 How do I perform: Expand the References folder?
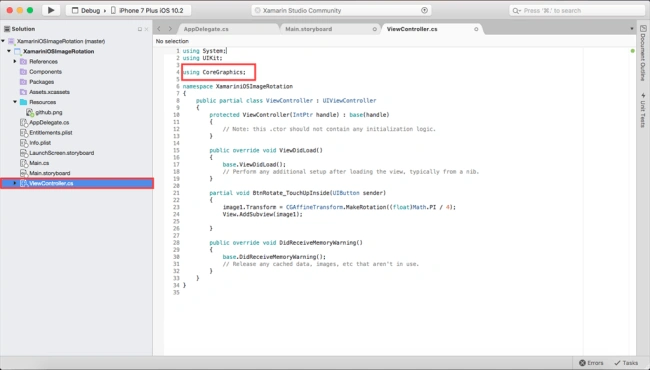tap(15, 61)
